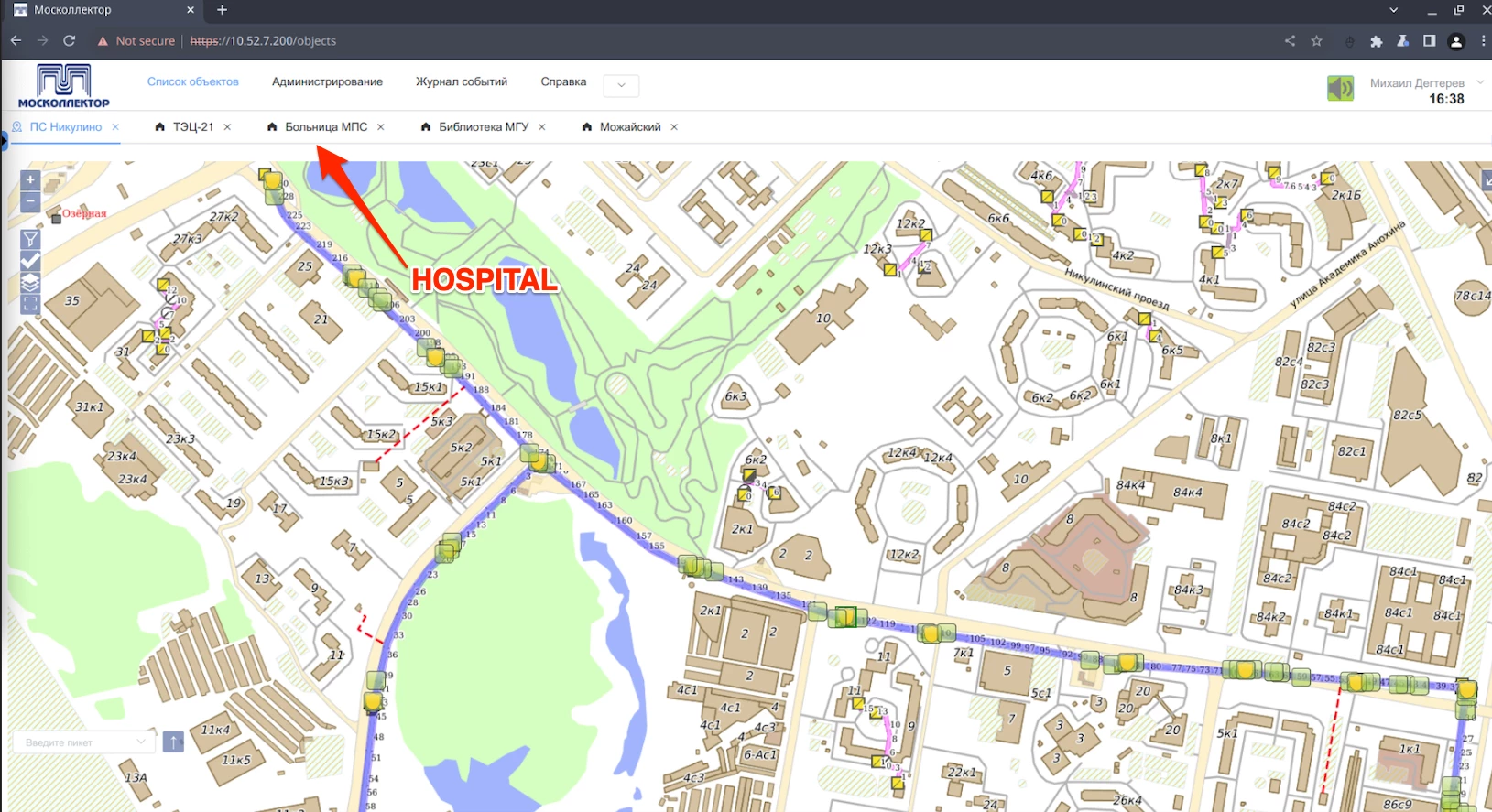Click the Озёрная station marker on map

(x=56, y=219)
